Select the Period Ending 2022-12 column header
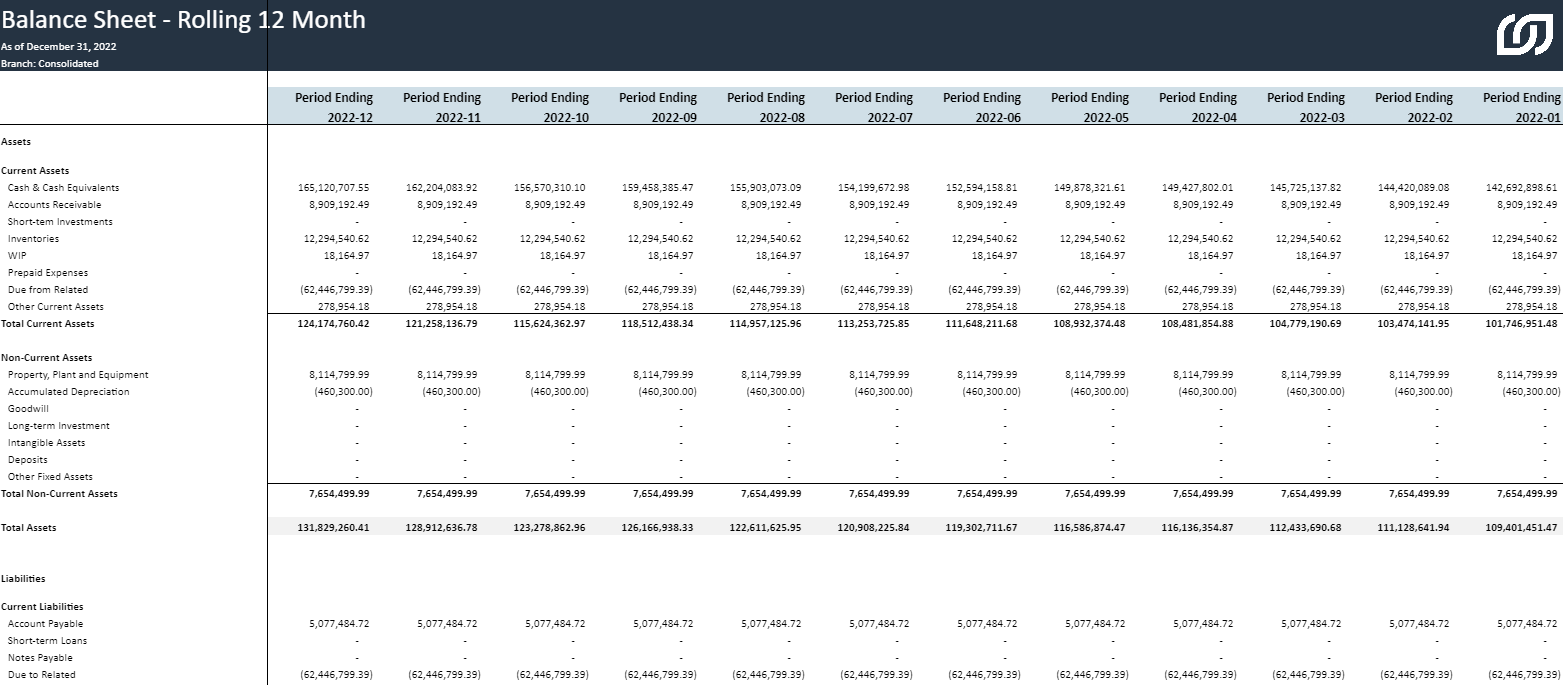The image size is (1563, 685). coord(334,107)
